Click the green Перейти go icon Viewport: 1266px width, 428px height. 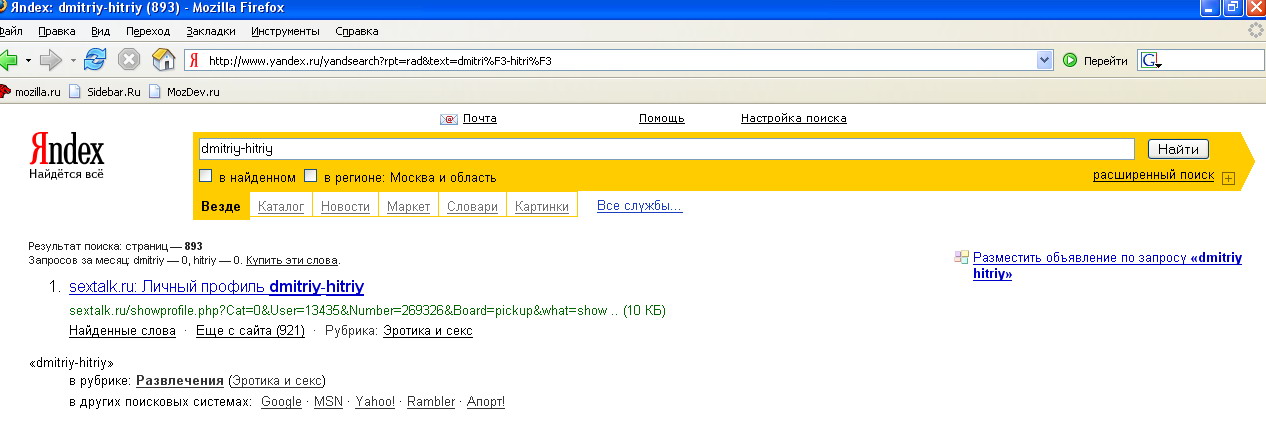(x=1070, y=60)
